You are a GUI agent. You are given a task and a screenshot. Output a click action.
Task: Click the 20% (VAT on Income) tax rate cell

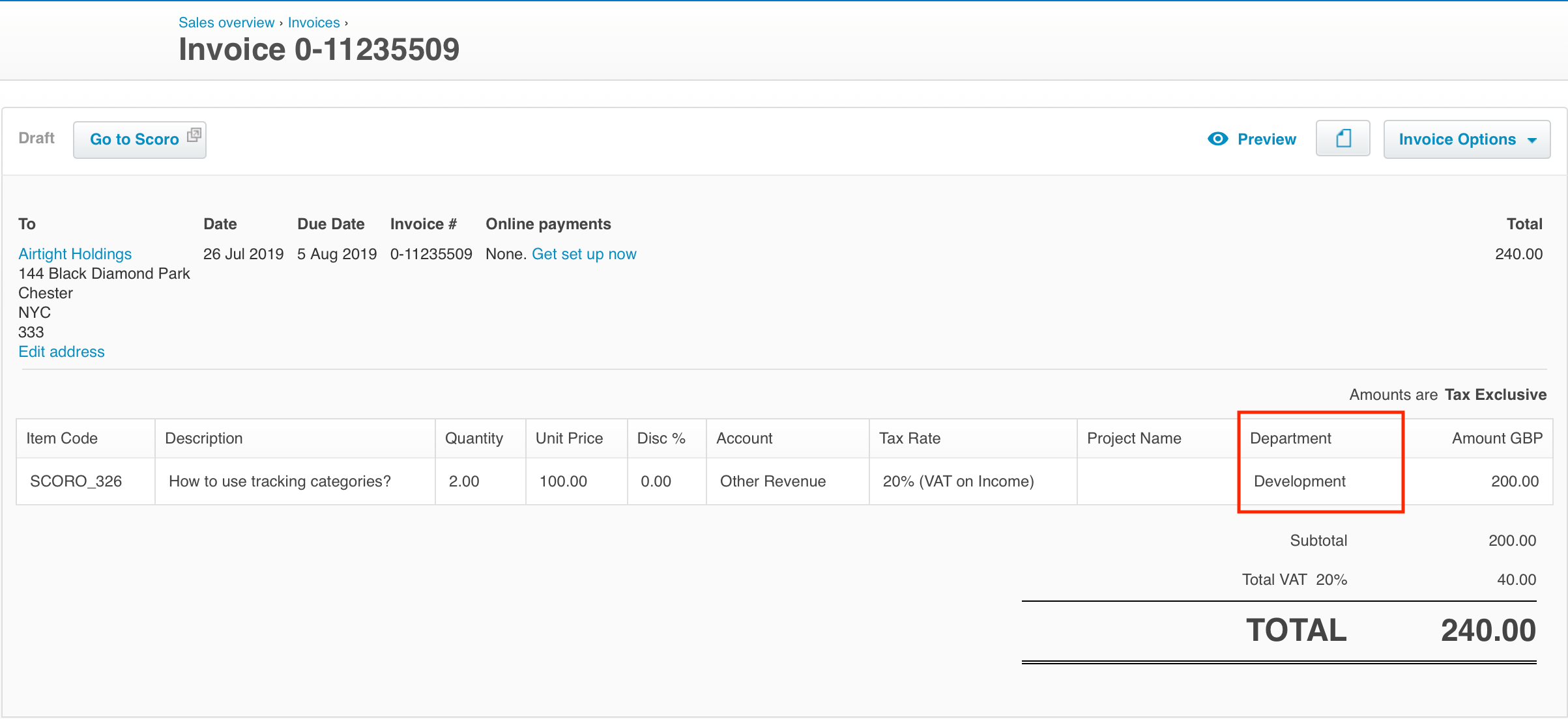tap(972, 481)
